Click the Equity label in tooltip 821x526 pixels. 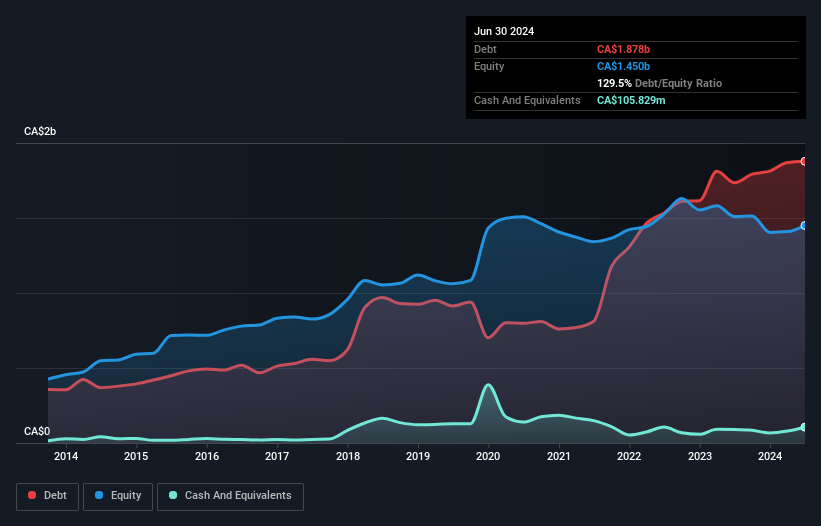(489, 66)
